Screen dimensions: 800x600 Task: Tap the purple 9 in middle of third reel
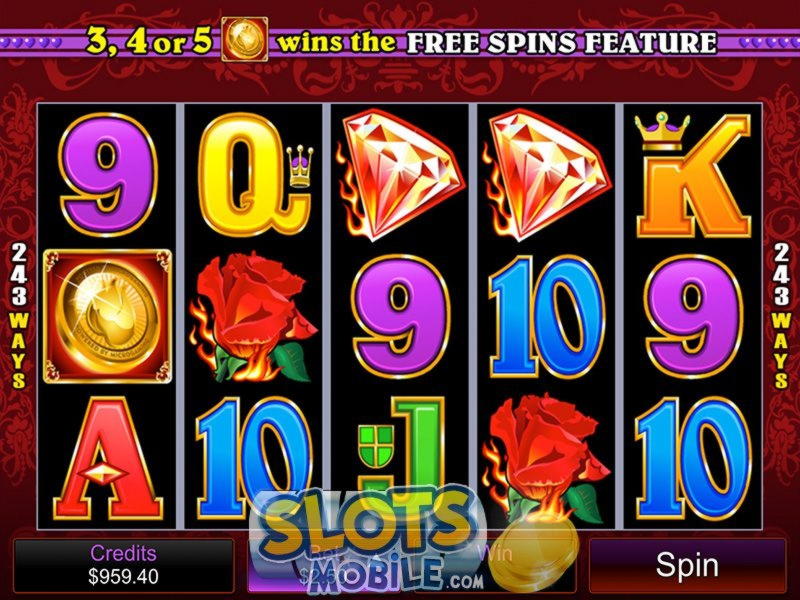coord(401,316)
